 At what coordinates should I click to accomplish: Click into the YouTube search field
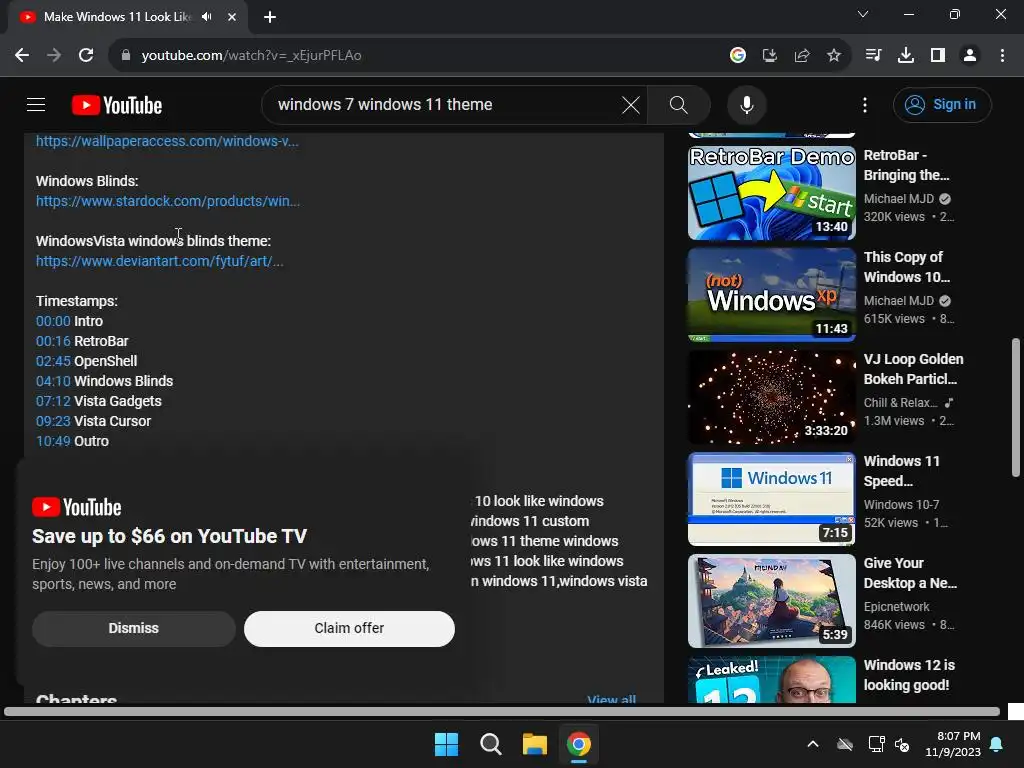pos(444,104)
